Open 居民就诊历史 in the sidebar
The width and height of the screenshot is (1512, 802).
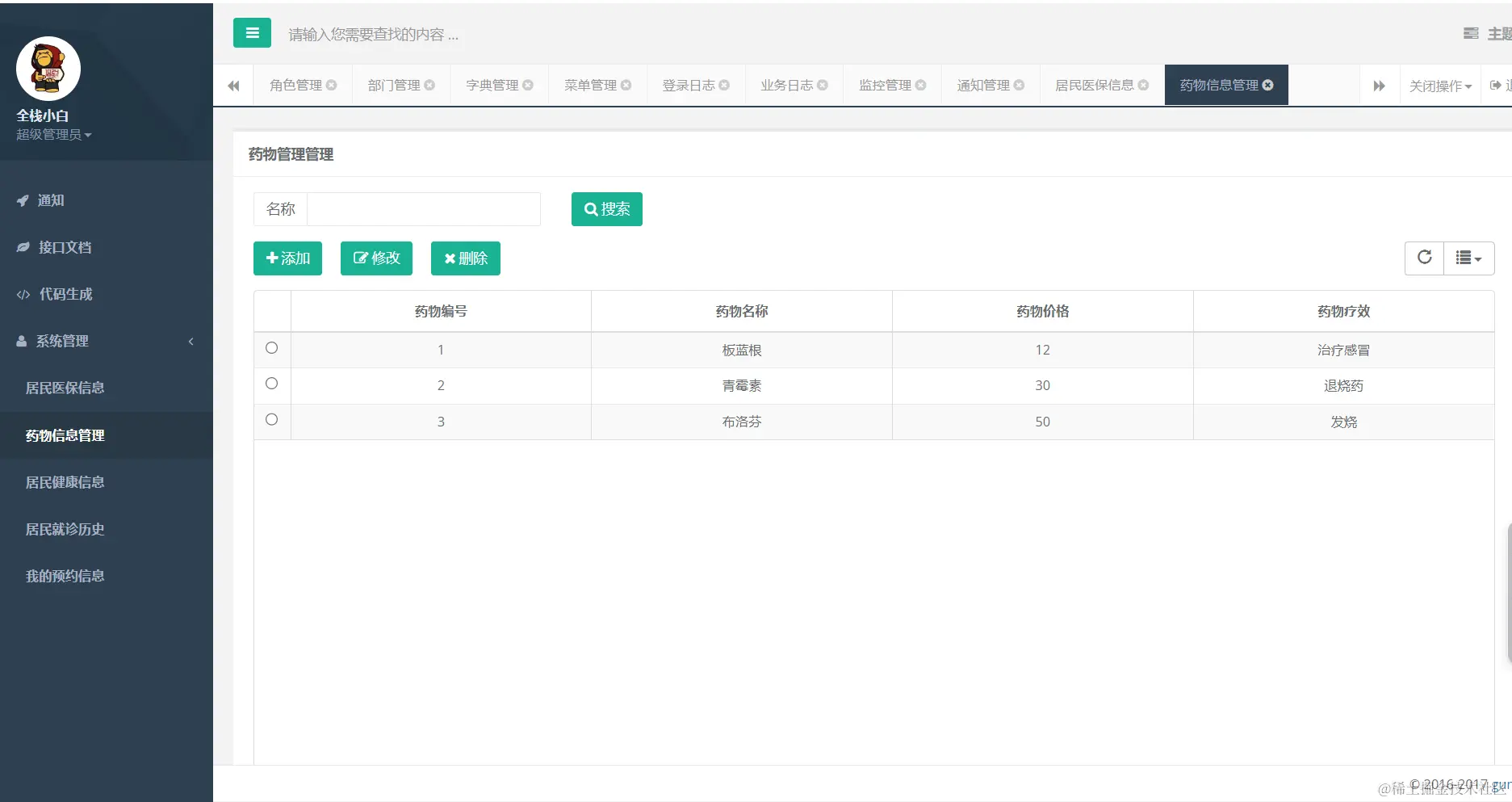coord(107,529)
